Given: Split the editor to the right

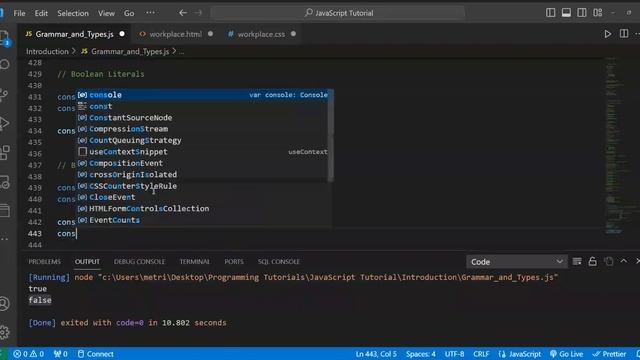Looking at the screenshot, I should coord(624,34).
